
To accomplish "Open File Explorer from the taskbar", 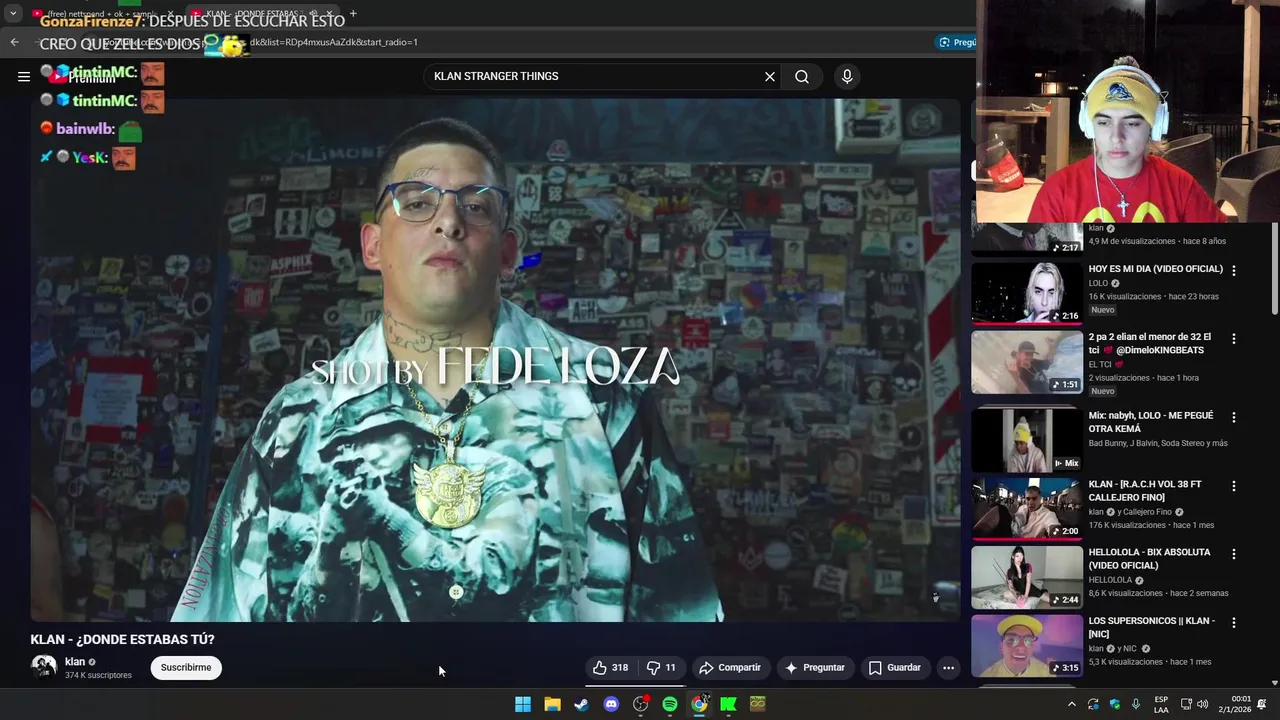I will pyautogui.click(x=552, y=704).
